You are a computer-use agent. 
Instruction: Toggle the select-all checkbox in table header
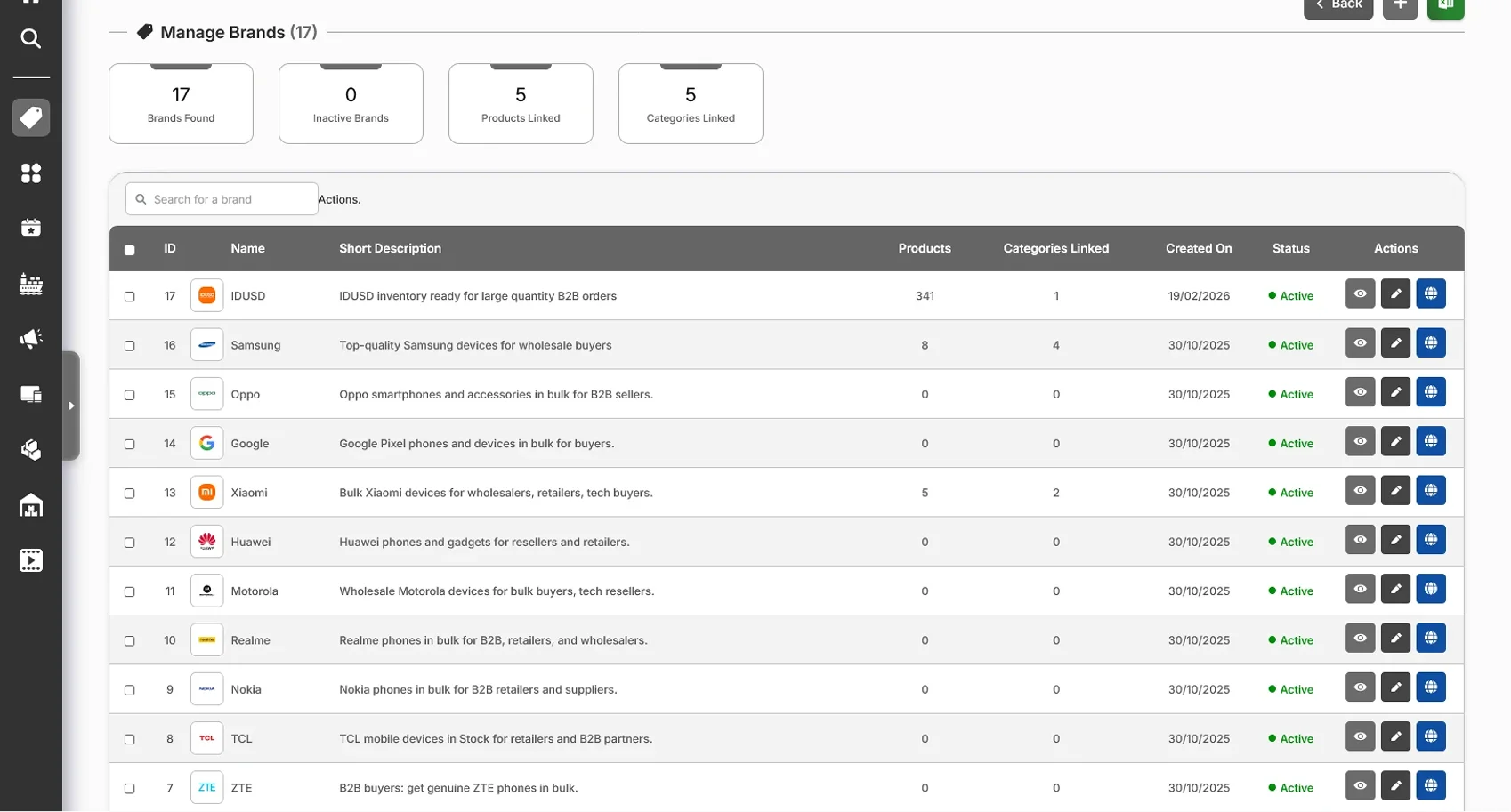130,250
